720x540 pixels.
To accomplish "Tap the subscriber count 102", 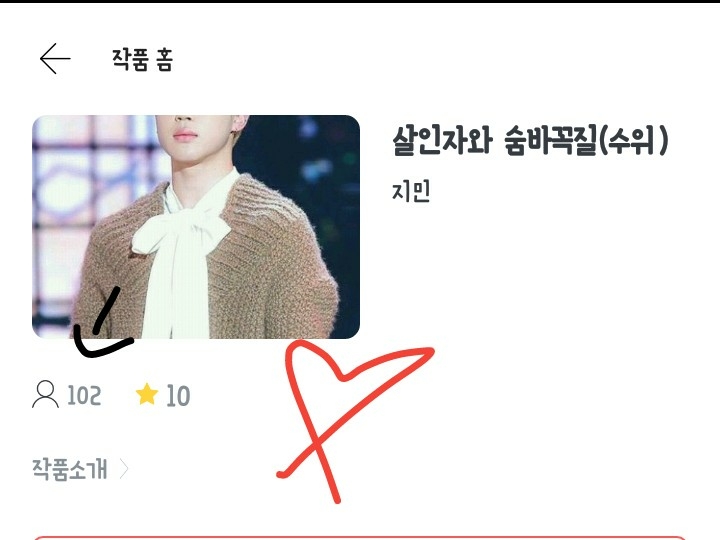I will pos(84,395).
